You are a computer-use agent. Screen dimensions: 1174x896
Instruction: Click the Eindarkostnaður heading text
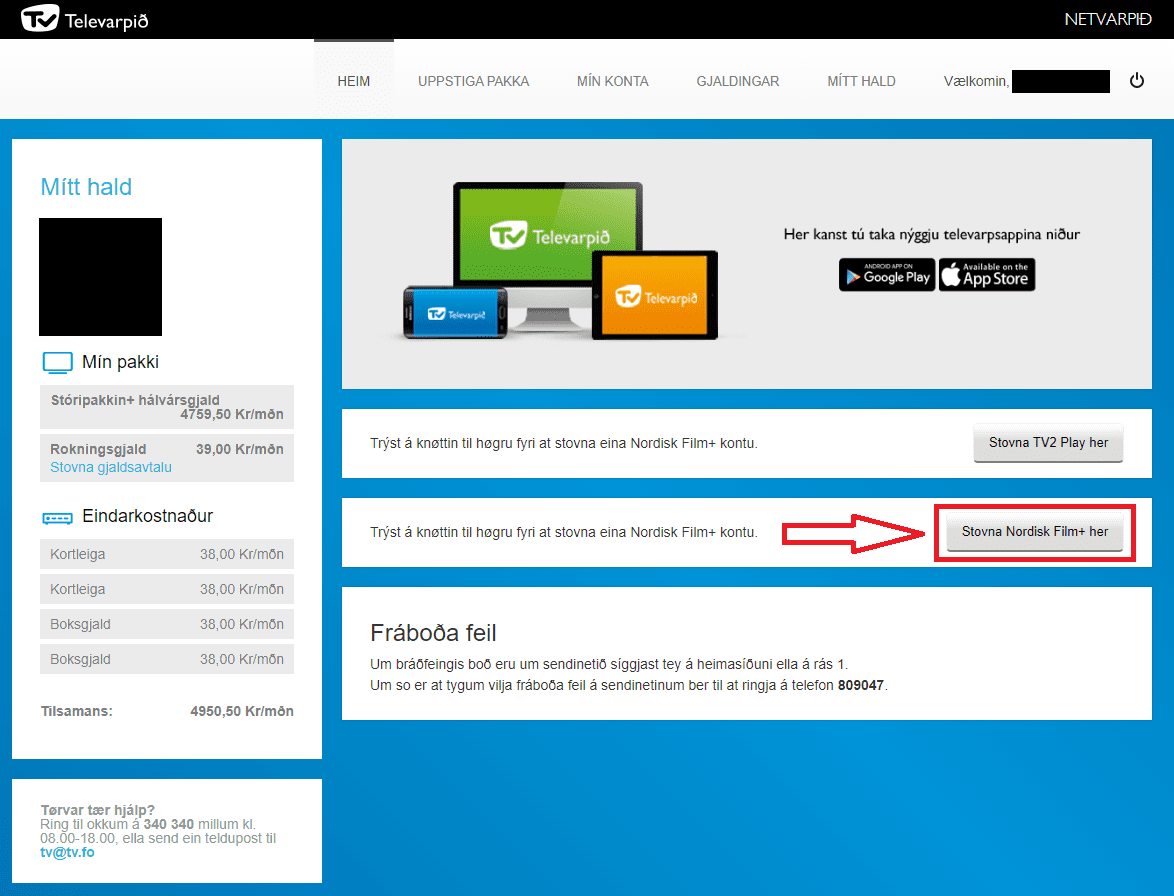coord(147,516)
